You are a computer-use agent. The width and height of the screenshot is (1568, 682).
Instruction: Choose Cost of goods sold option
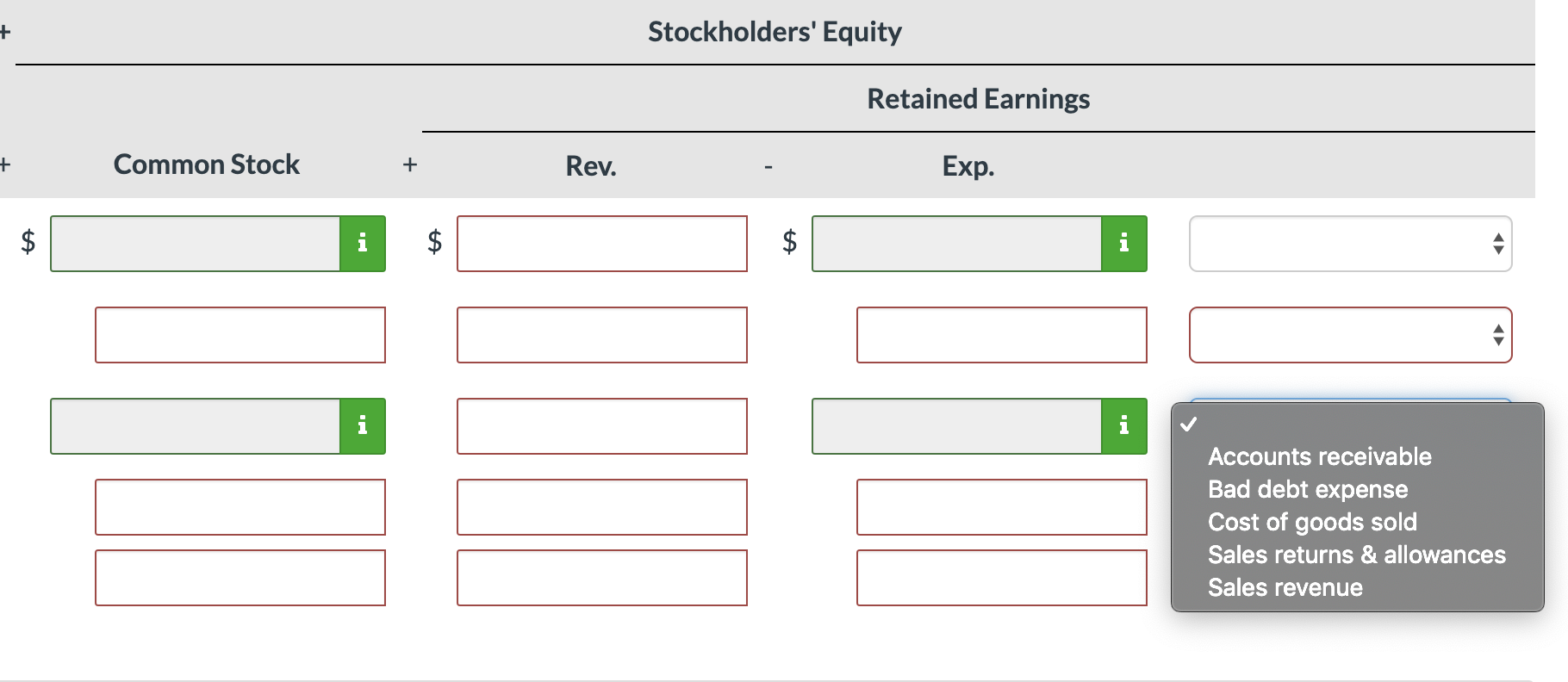(x=1311, y=522)
